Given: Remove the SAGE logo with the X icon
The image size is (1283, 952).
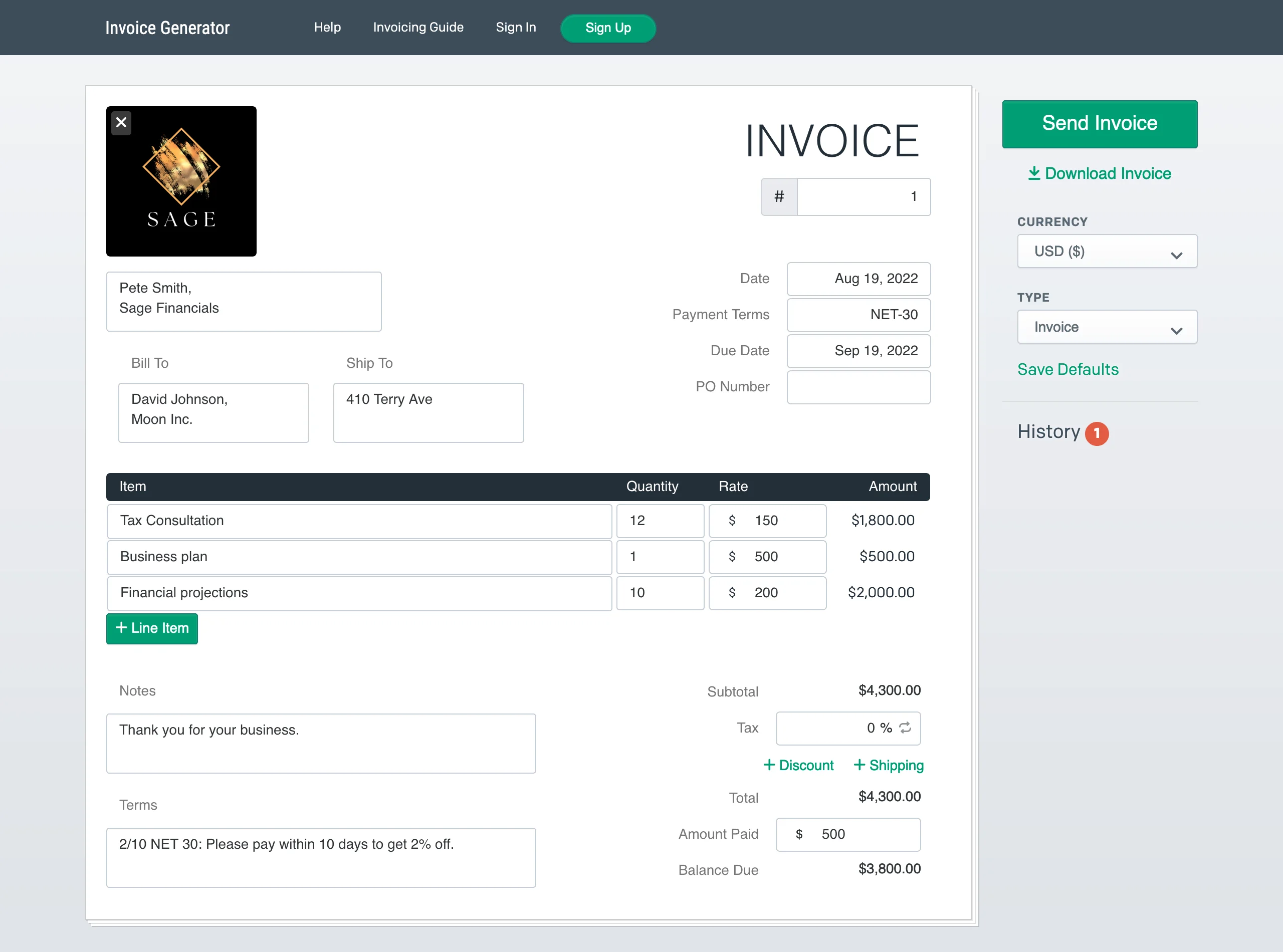Looking at the screenshot, I should tap(121, 122).
